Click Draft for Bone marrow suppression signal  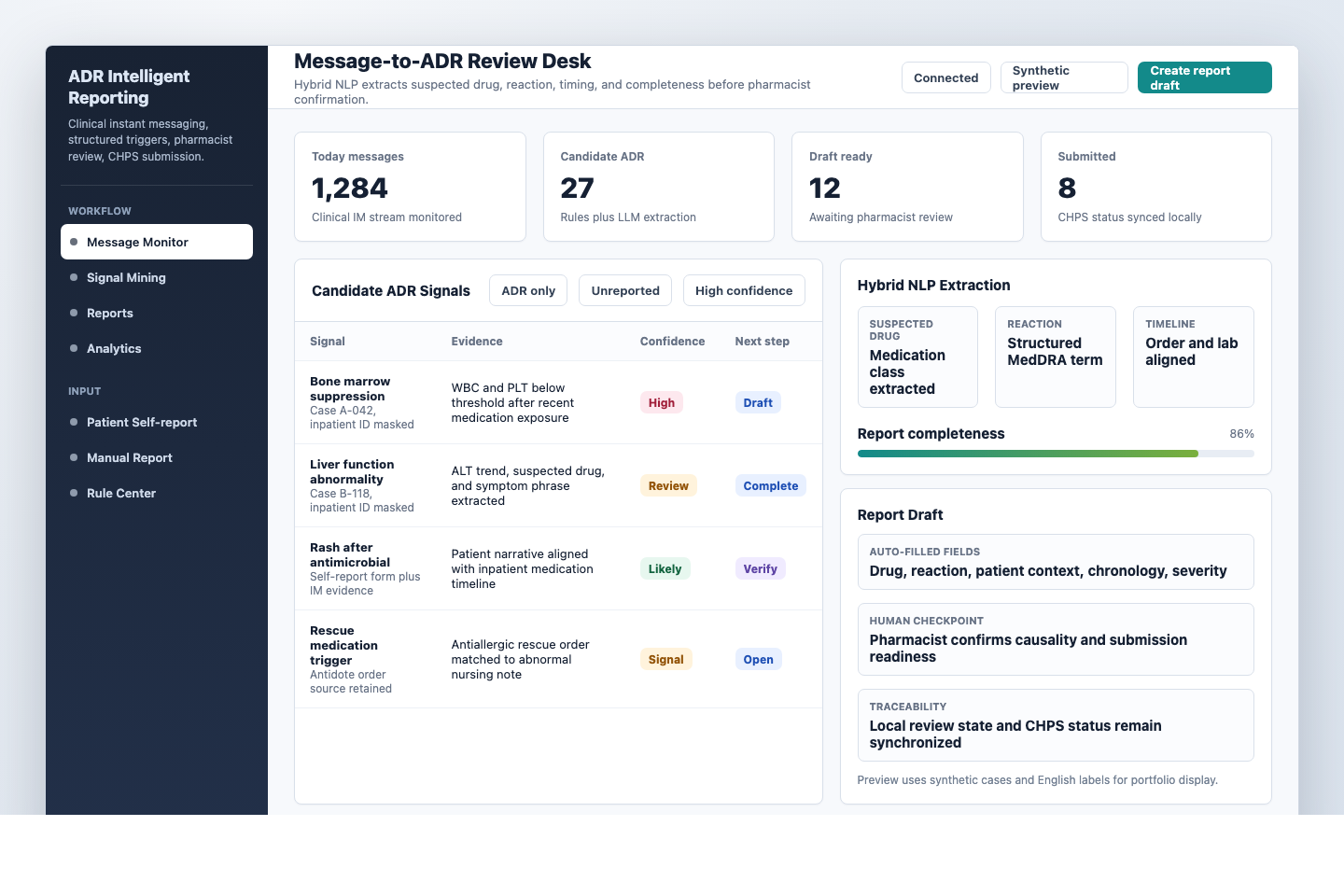click(x=757, y=402)
